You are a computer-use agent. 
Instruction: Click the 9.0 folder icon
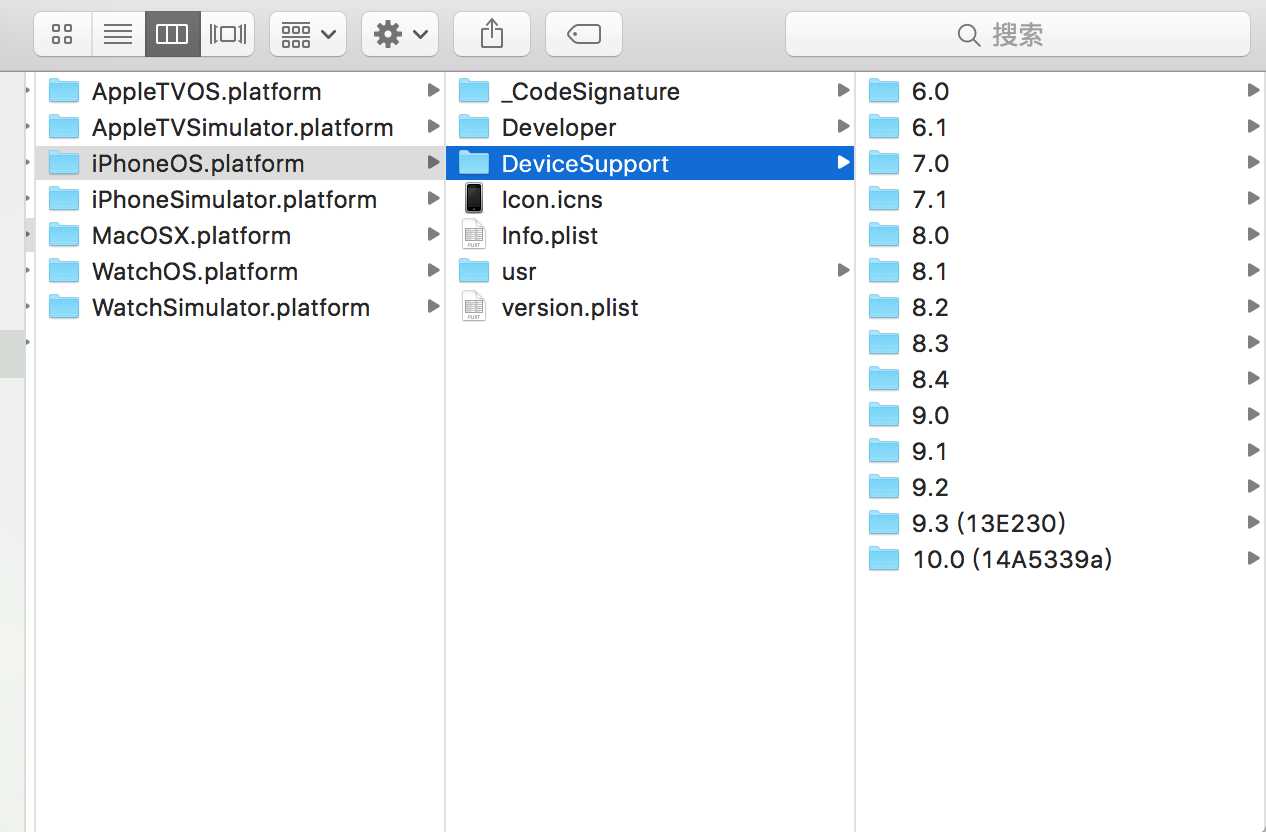(884, 415)
